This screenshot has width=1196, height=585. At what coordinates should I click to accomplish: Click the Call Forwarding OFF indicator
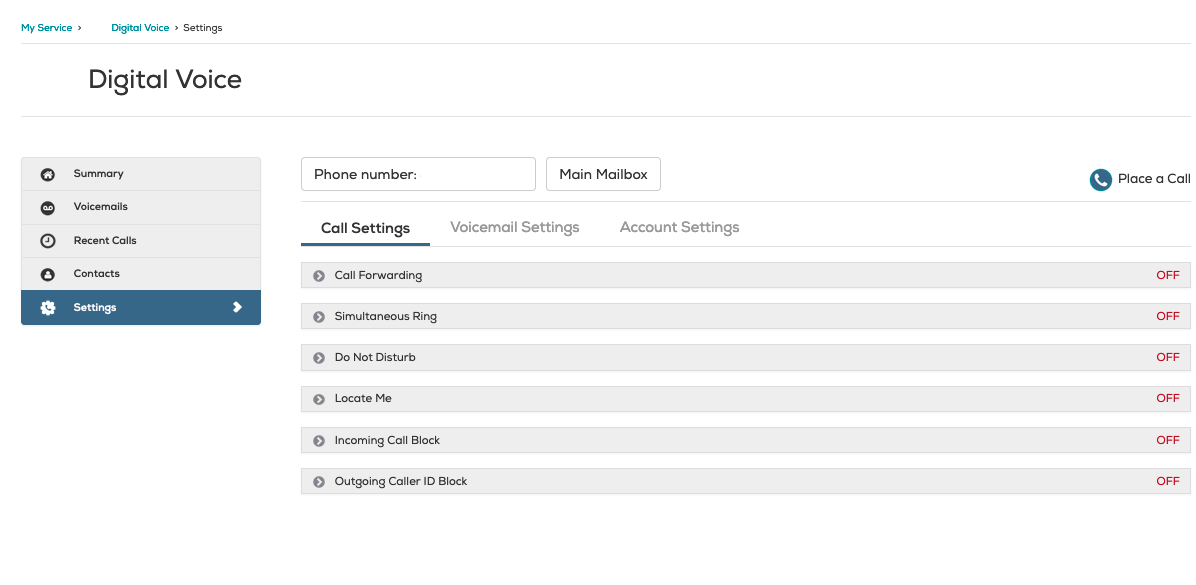1168,275
